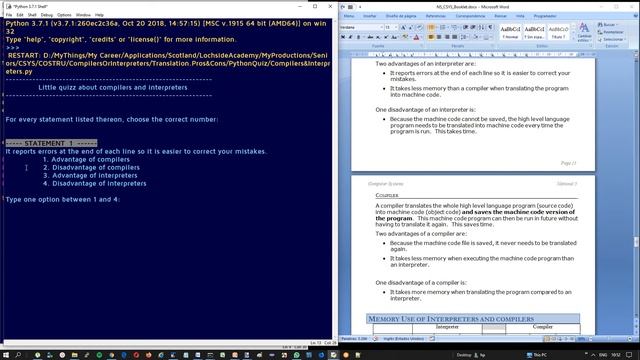The image size is (640, 360).
Task: Open the File menu in Python Shell
Action: 9,15
